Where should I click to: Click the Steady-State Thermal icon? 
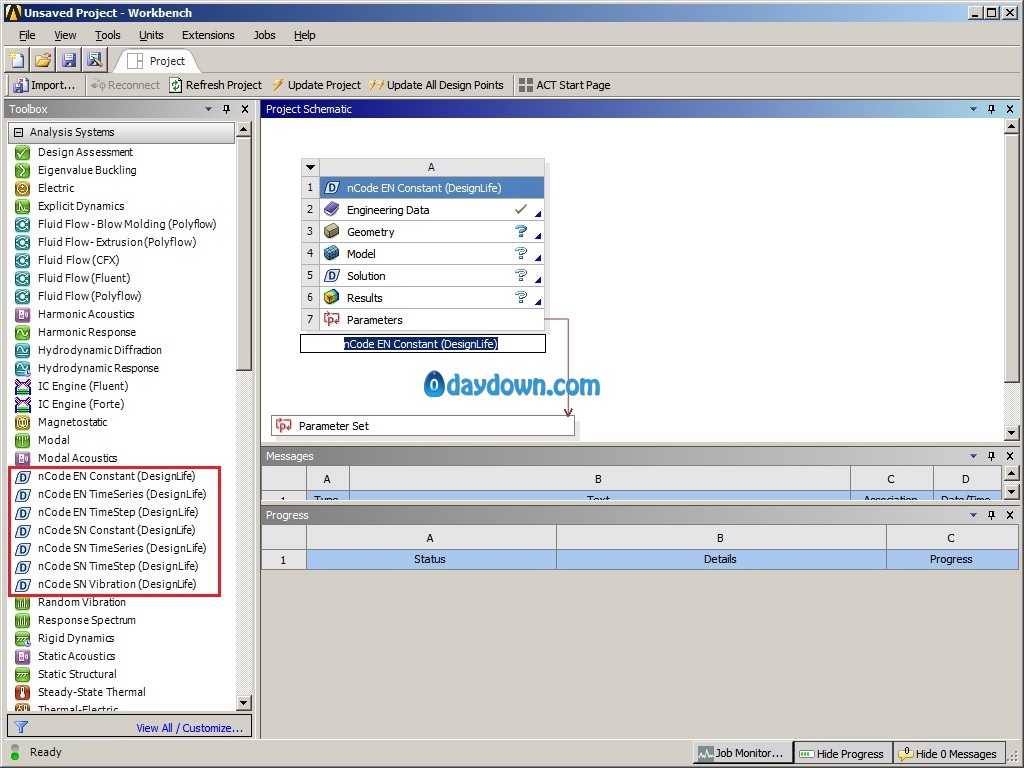(x=22, y=692)
